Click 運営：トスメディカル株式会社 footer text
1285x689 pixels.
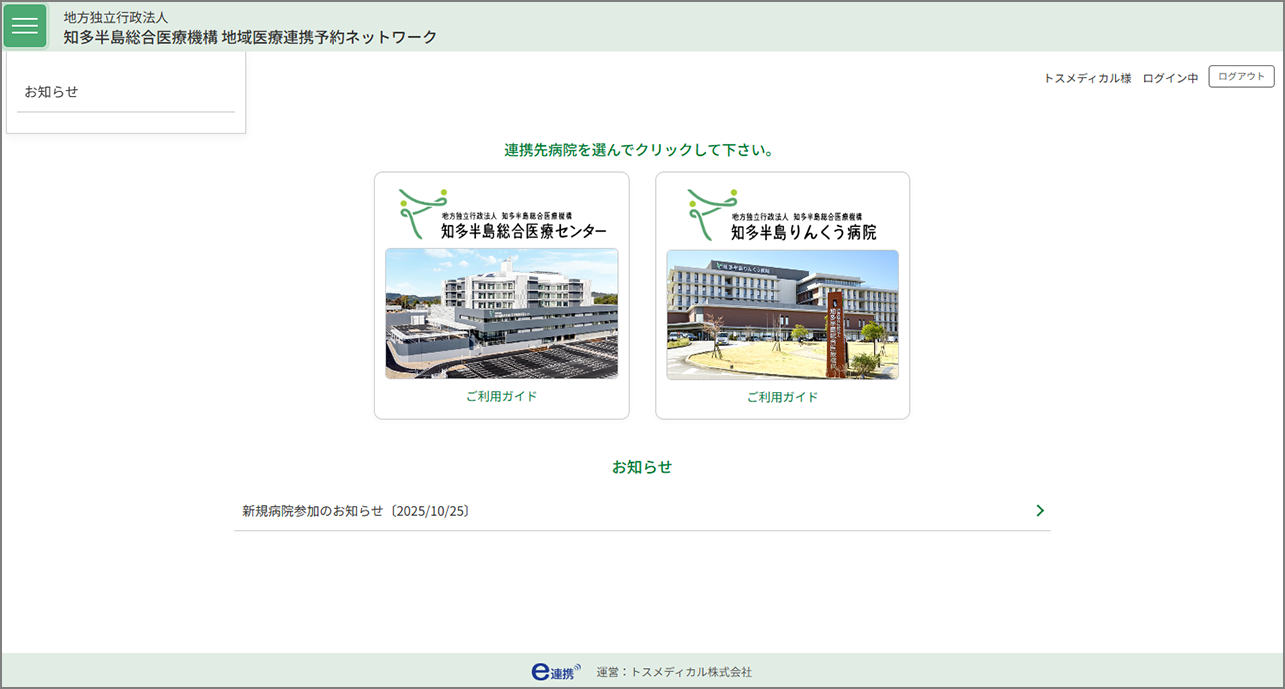673,672
